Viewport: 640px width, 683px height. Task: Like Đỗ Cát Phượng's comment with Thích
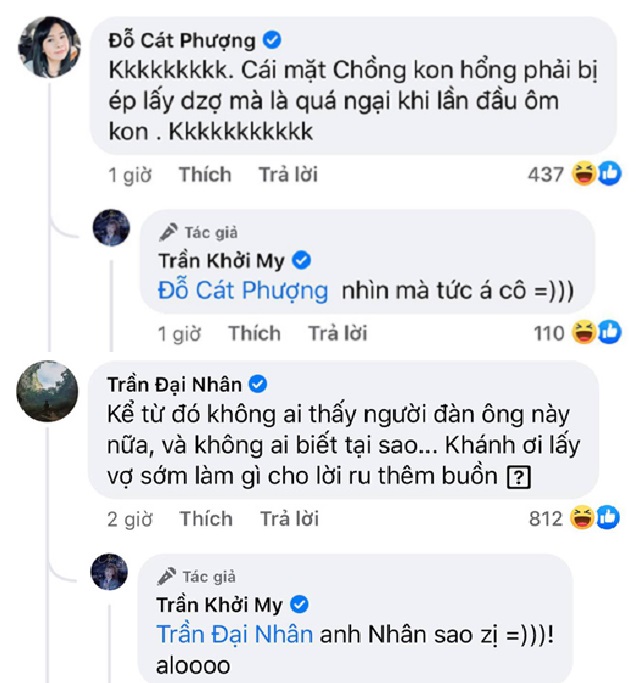pyautogui.click(x=205, y=175)
